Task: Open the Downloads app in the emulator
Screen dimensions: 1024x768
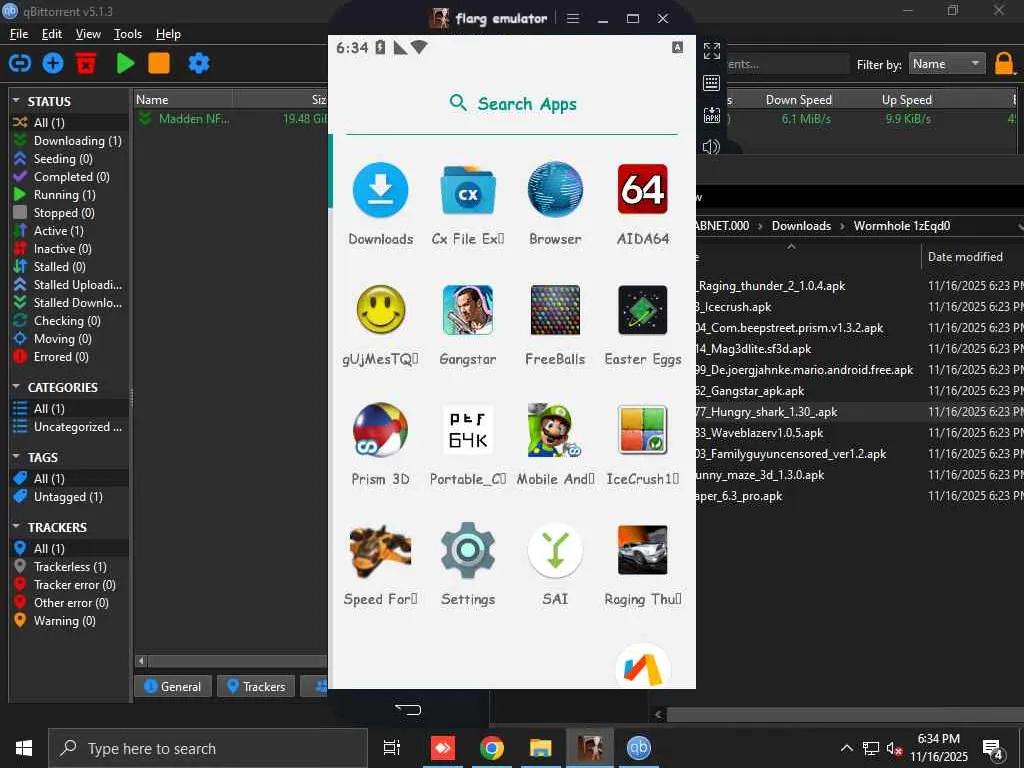Action: pyautogui.click(x=380, y=190)
